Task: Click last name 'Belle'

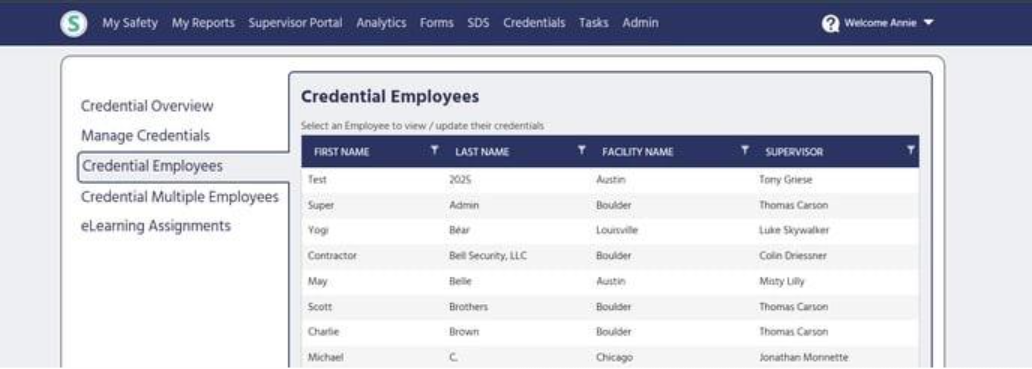Action: point(460,282)
